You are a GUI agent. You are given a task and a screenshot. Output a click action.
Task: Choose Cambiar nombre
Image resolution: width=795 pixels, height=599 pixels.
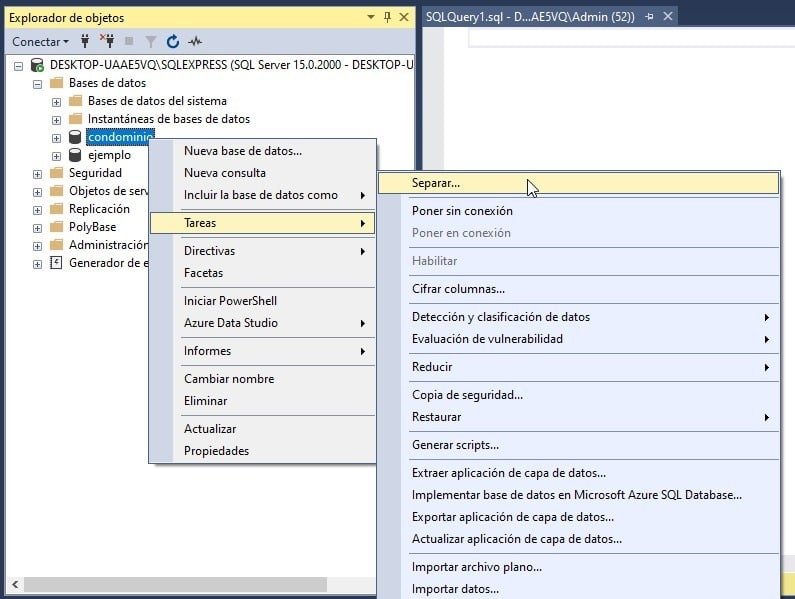(263, 378)
